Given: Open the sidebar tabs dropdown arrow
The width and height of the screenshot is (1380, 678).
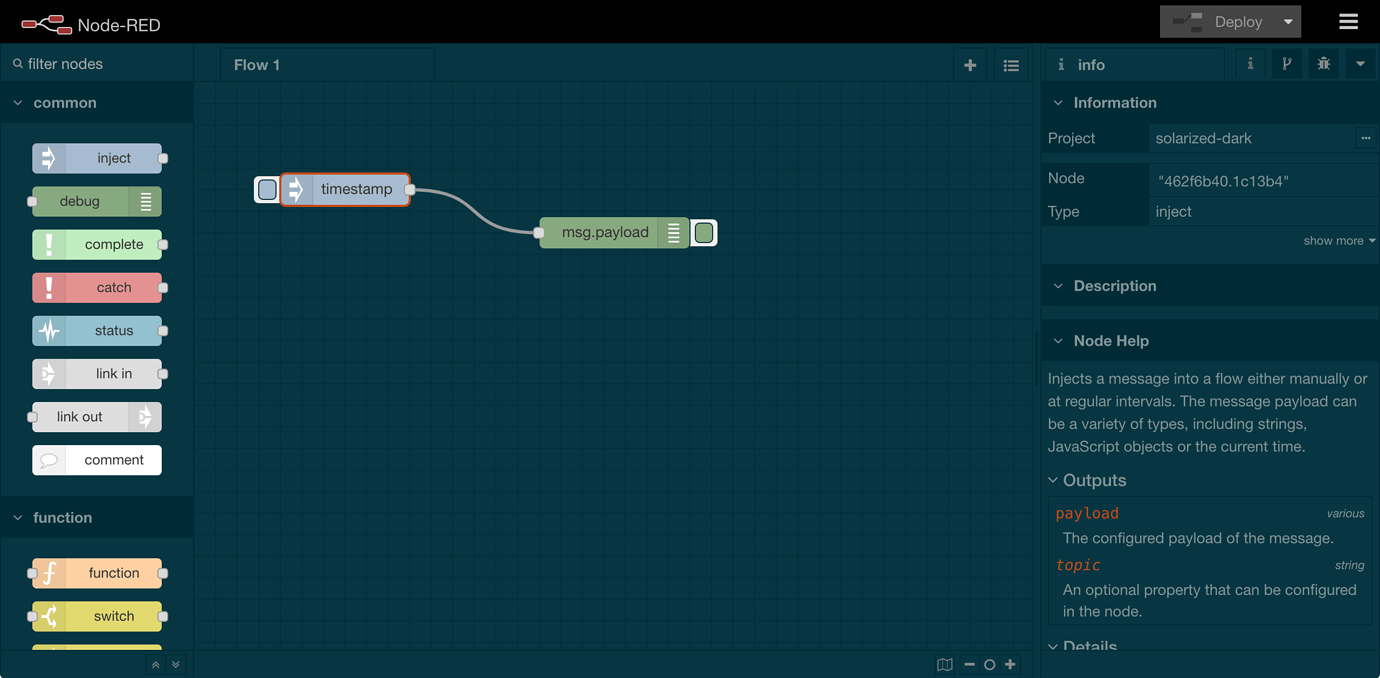Looking at the screenshot, I should 1360,63.
